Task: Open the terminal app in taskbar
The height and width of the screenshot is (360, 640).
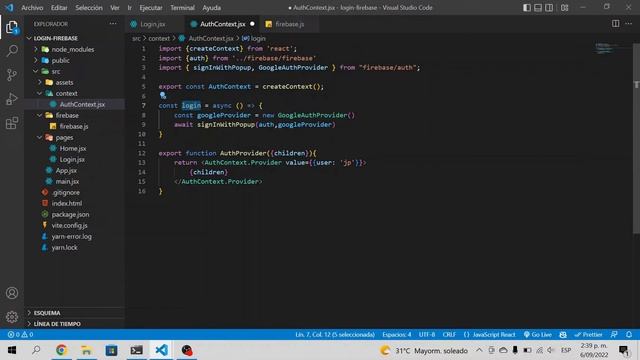Action: pos(136,350)
